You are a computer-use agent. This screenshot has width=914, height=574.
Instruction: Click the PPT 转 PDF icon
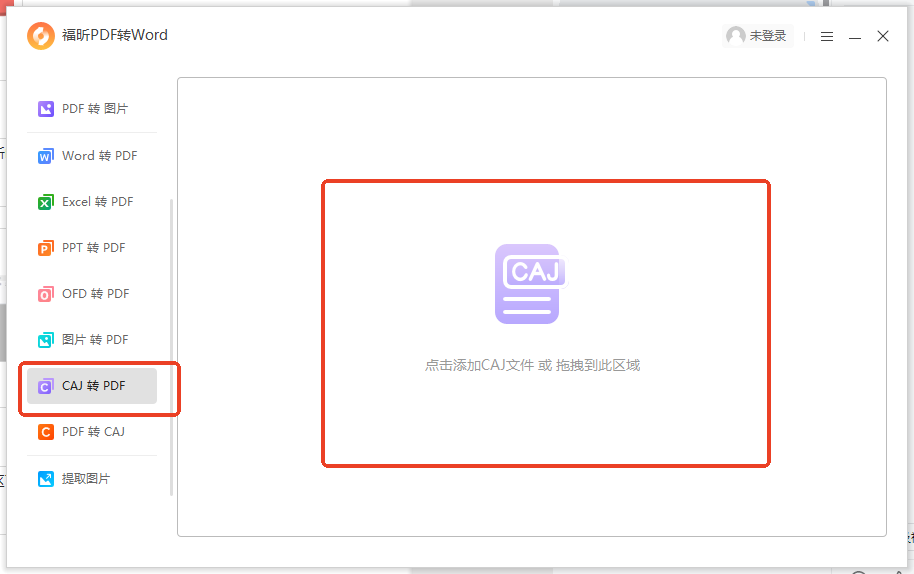(45, 248)
